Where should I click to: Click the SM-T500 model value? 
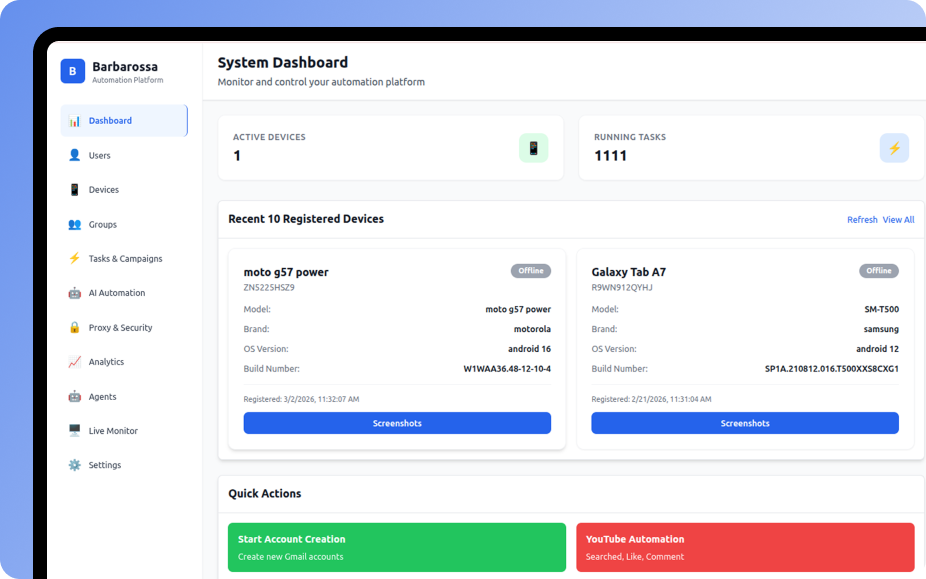(x=882, y=309)
